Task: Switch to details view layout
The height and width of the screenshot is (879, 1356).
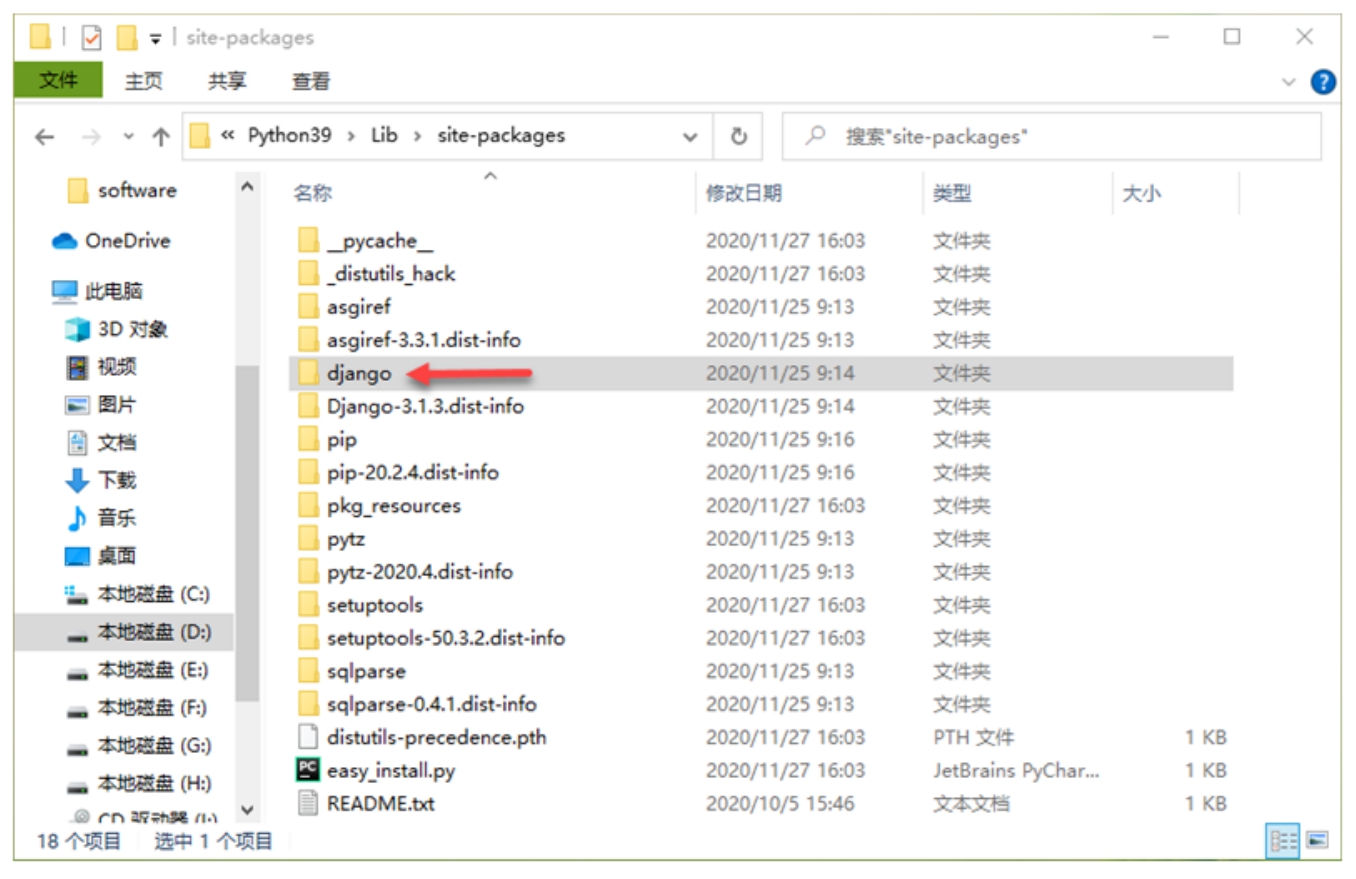Action: [x=1283, y=841]
